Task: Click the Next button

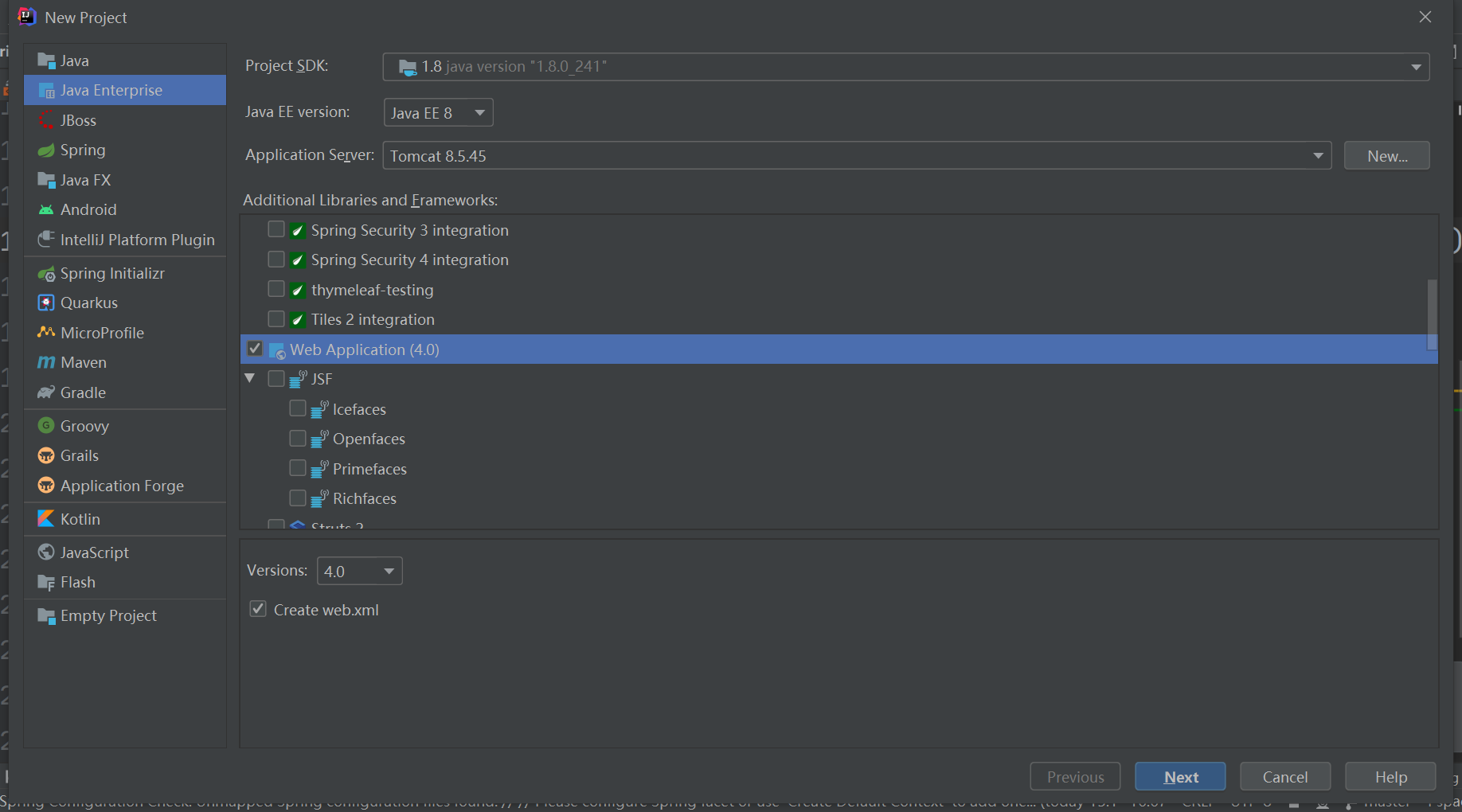Action: (x=1180, y=777)
